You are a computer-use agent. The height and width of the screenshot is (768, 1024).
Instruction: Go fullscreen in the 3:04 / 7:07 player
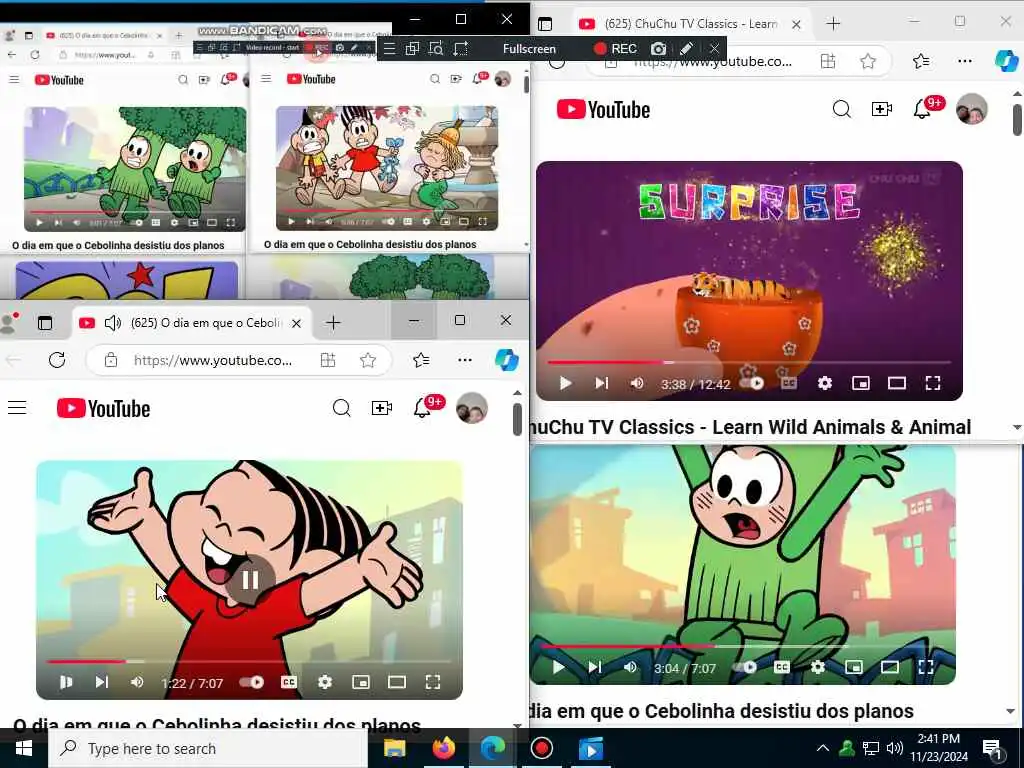[925, 667]
